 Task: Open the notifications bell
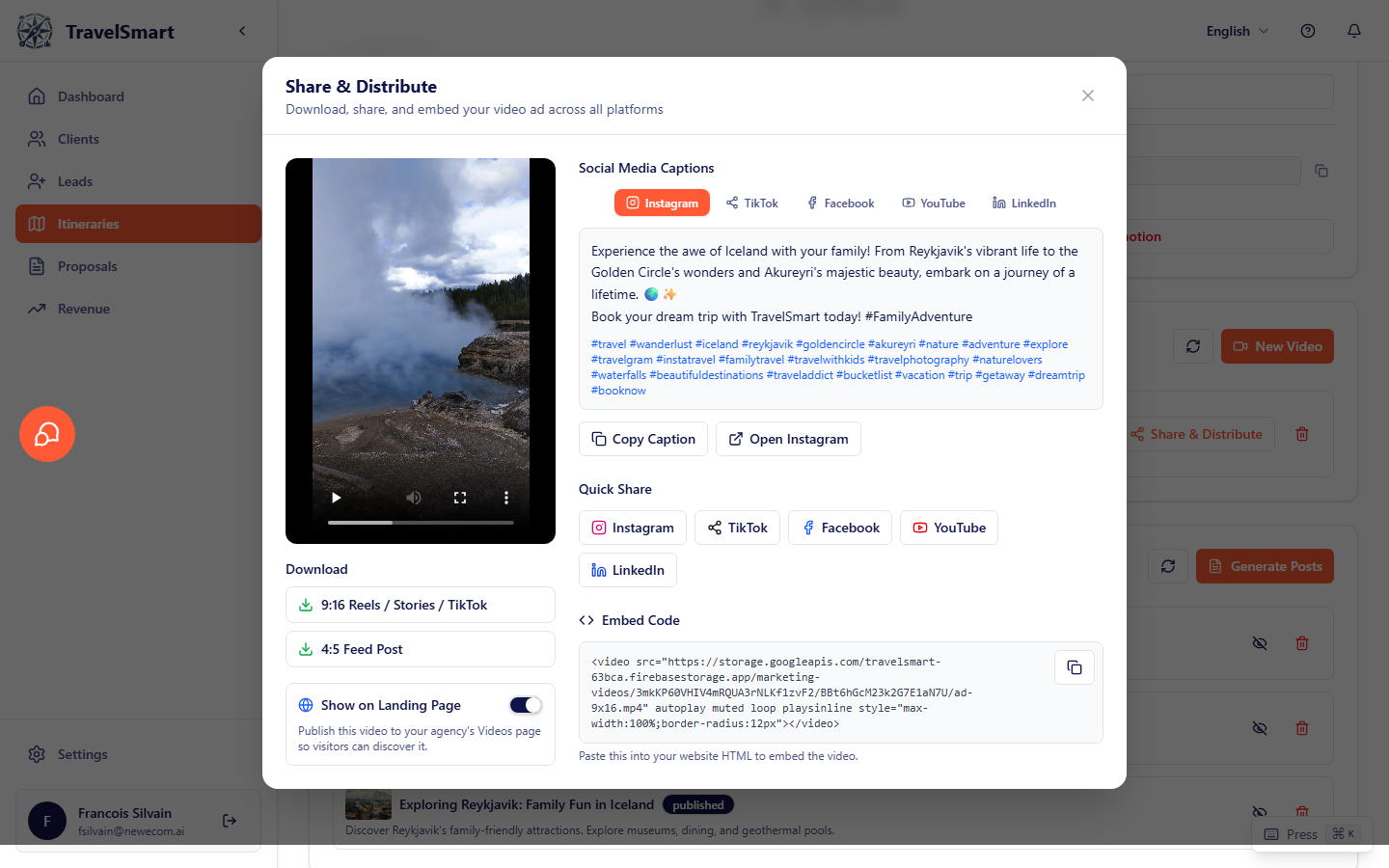[1354, 31]
